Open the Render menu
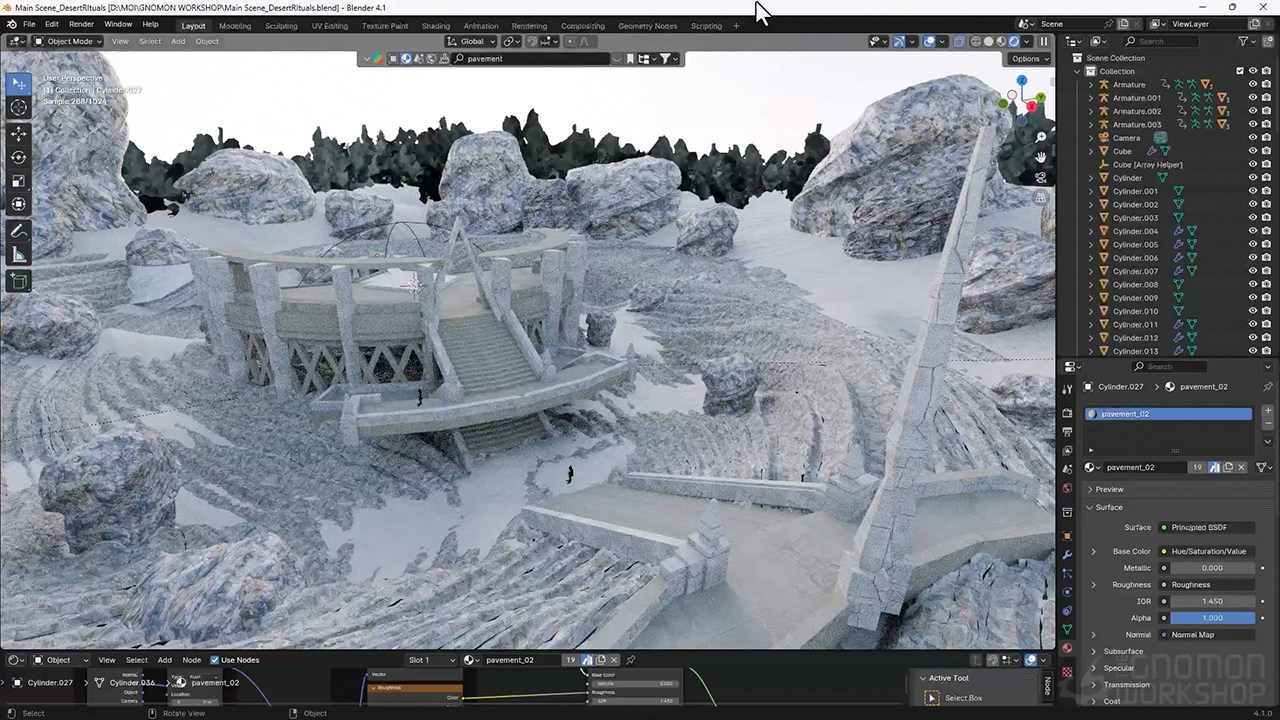 (x=81, y=24)
